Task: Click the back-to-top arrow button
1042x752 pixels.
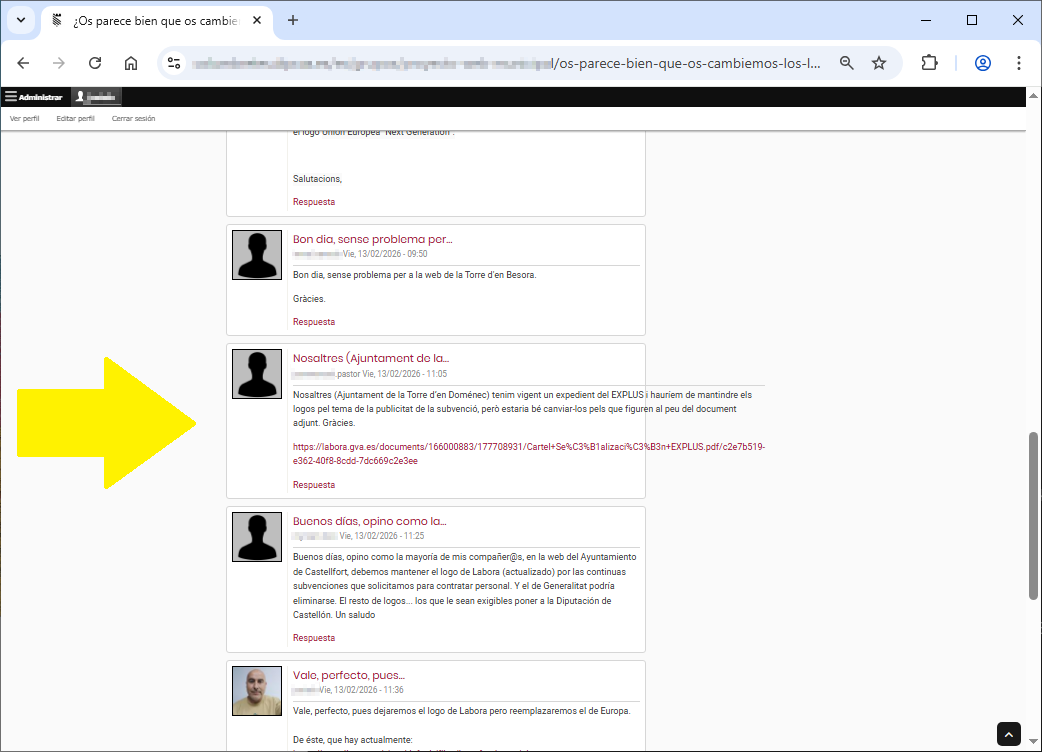Action: point(1009,734)
